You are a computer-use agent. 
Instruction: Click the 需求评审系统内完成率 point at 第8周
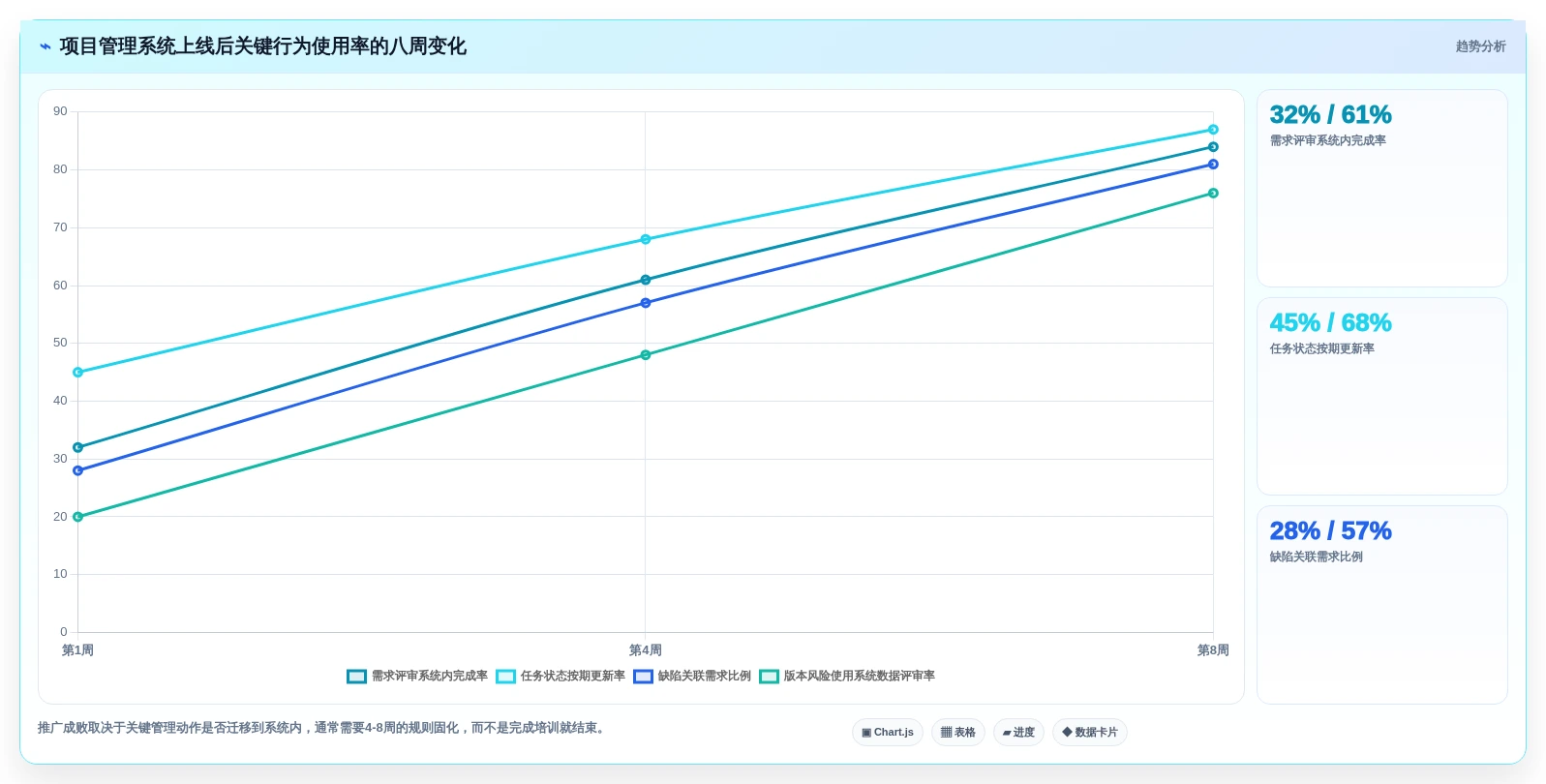[1213, 147]
